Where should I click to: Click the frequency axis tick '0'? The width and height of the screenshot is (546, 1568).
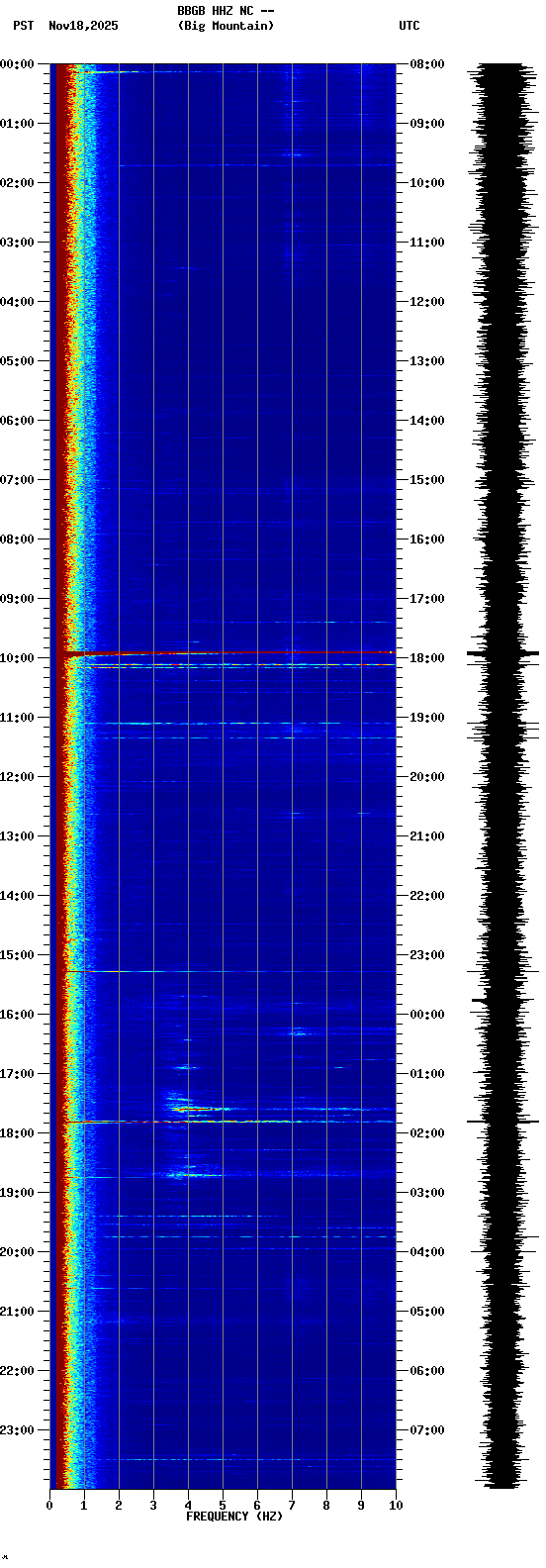click(x=49, y=1506)
